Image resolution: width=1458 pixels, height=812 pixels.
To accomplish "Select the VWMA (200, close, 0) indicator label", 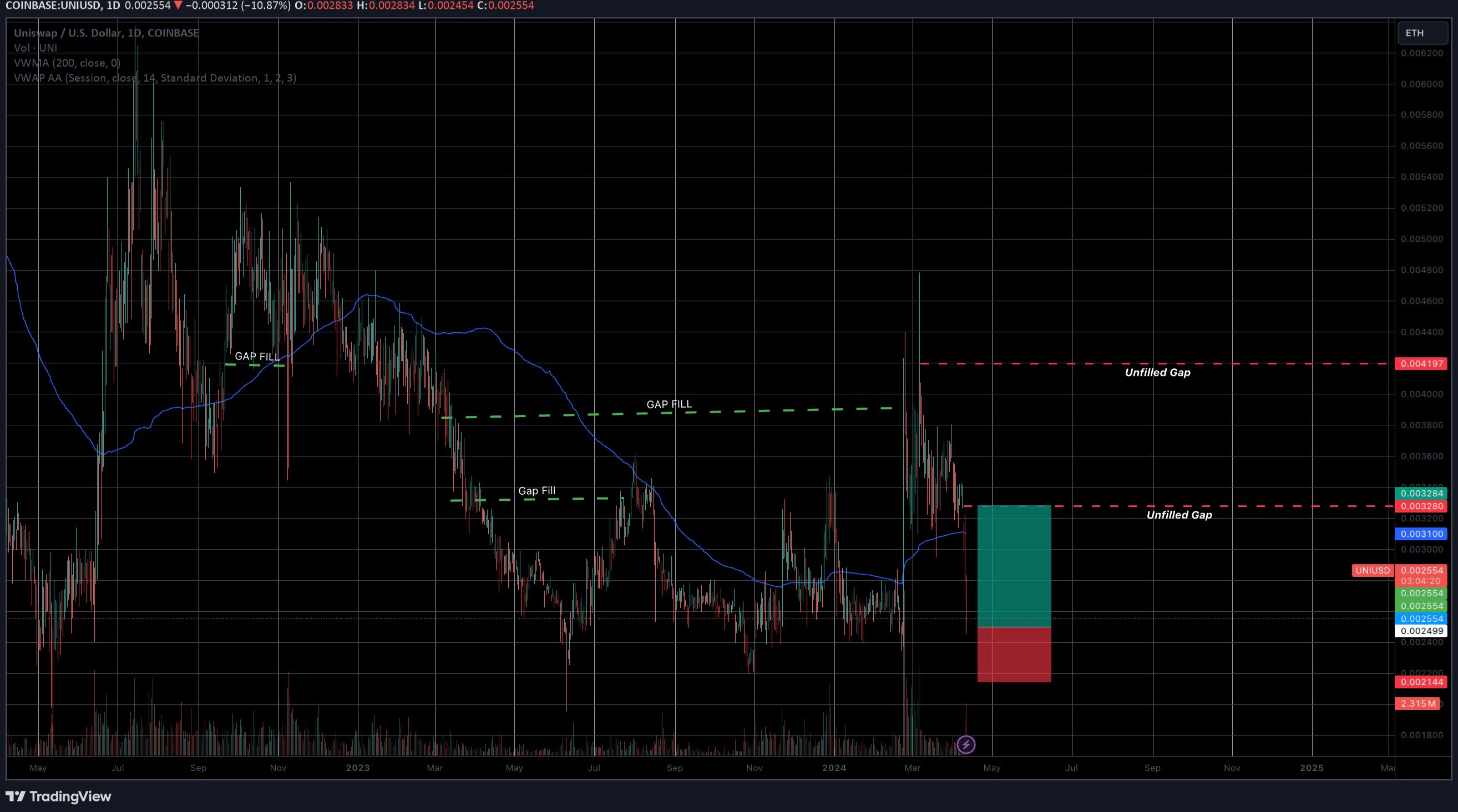I will [67, 63].
